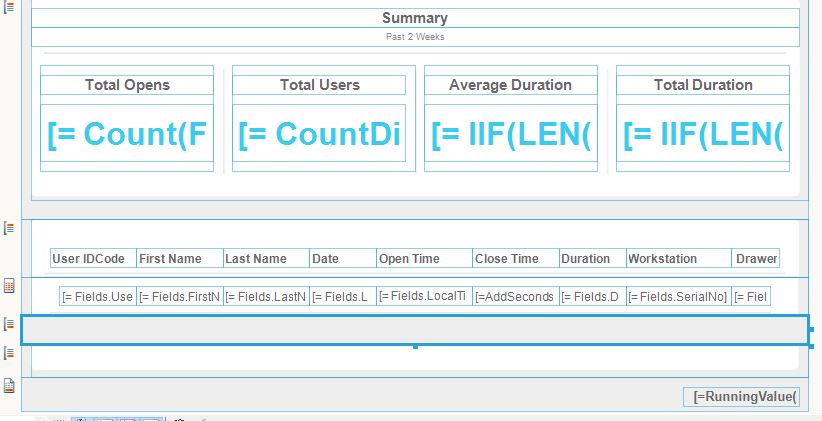Click the IIF expression under Total Duration
Screen dimensions: 822x421
pos(703,133)
